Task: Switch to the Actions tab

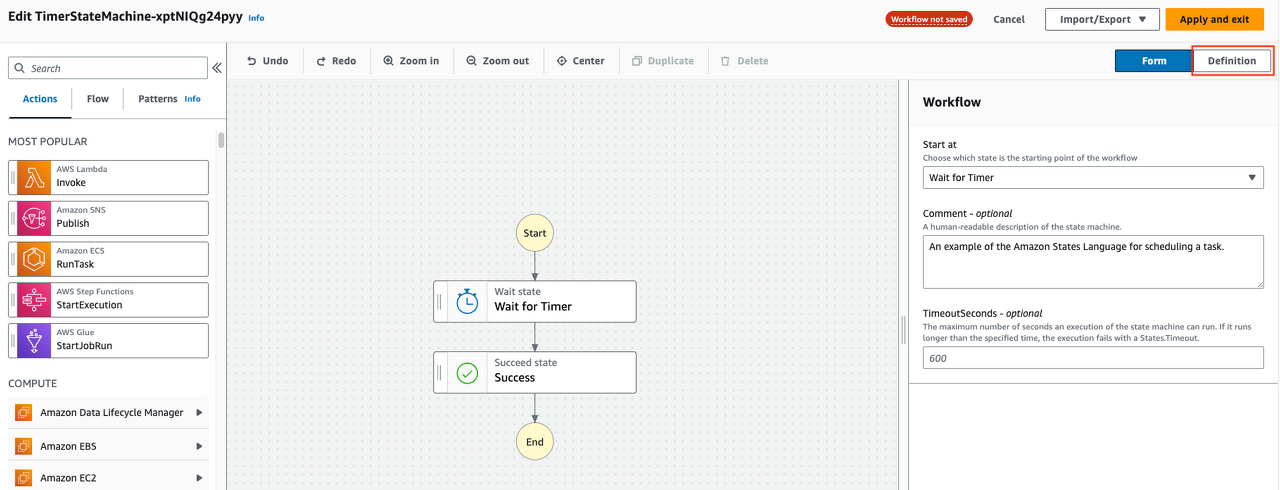Action: (x=40, y=99)
